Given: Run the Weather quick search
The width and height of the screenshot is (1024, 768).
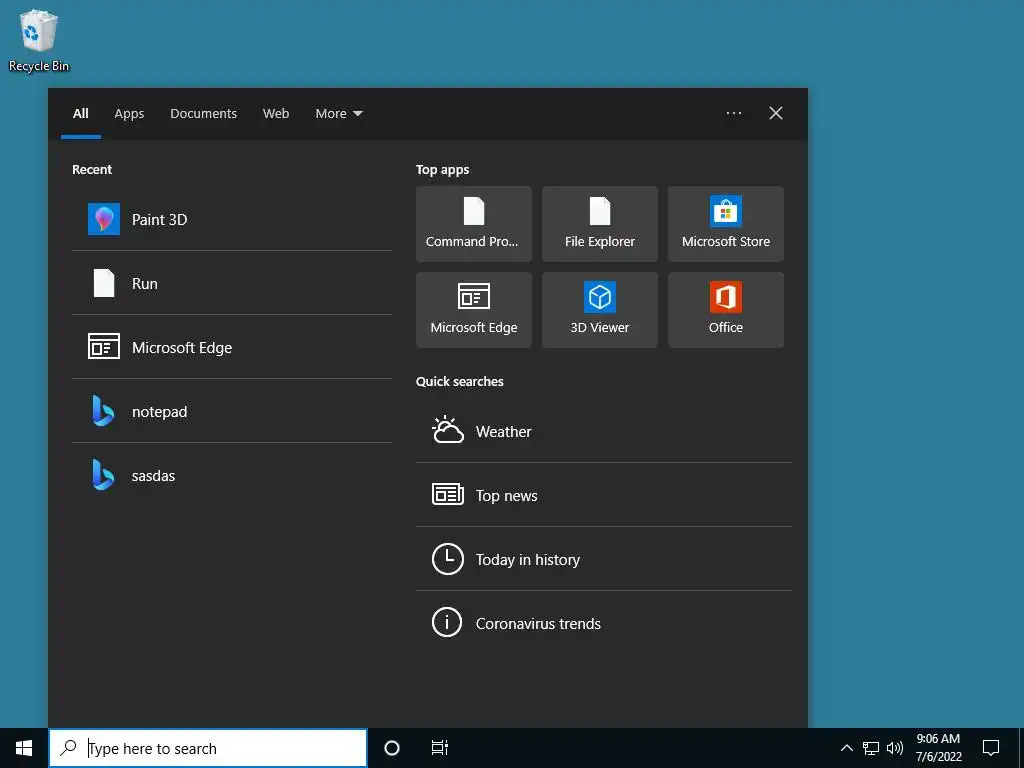Looking at the screenshot, I should (604, 431).
